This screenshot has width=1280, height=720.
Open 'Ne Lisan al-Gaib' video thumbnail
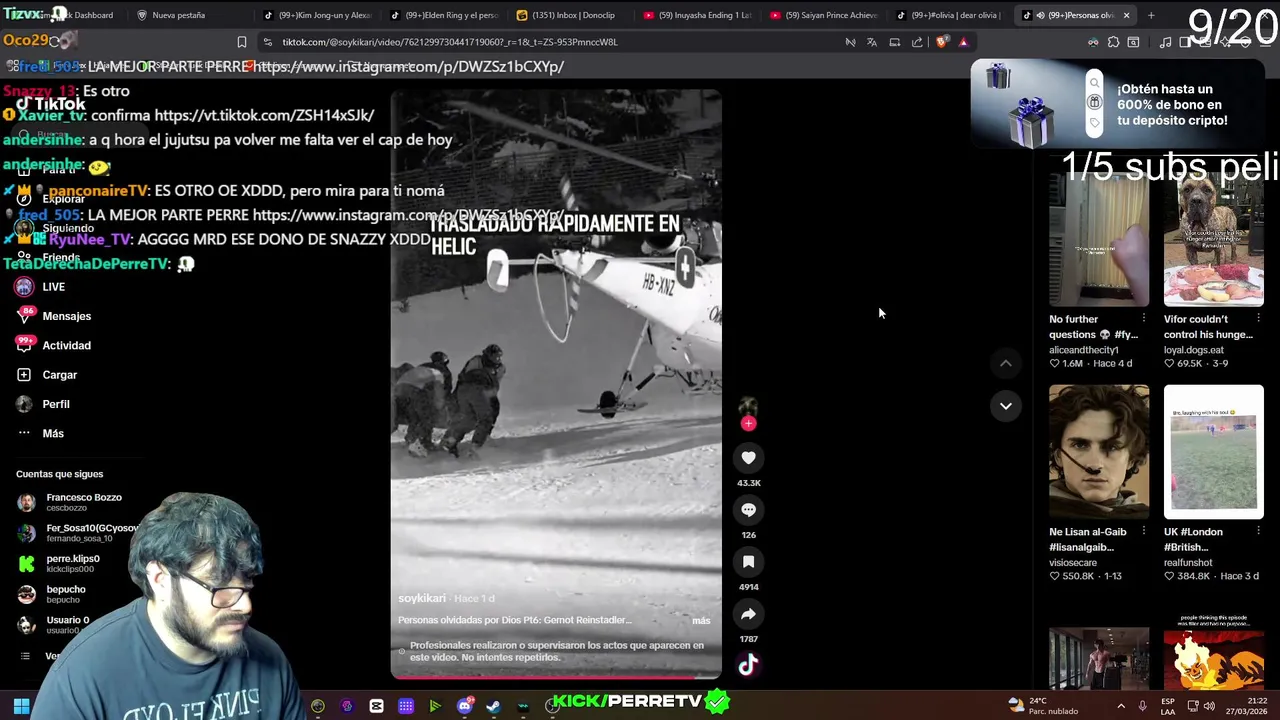[1099, 452]
